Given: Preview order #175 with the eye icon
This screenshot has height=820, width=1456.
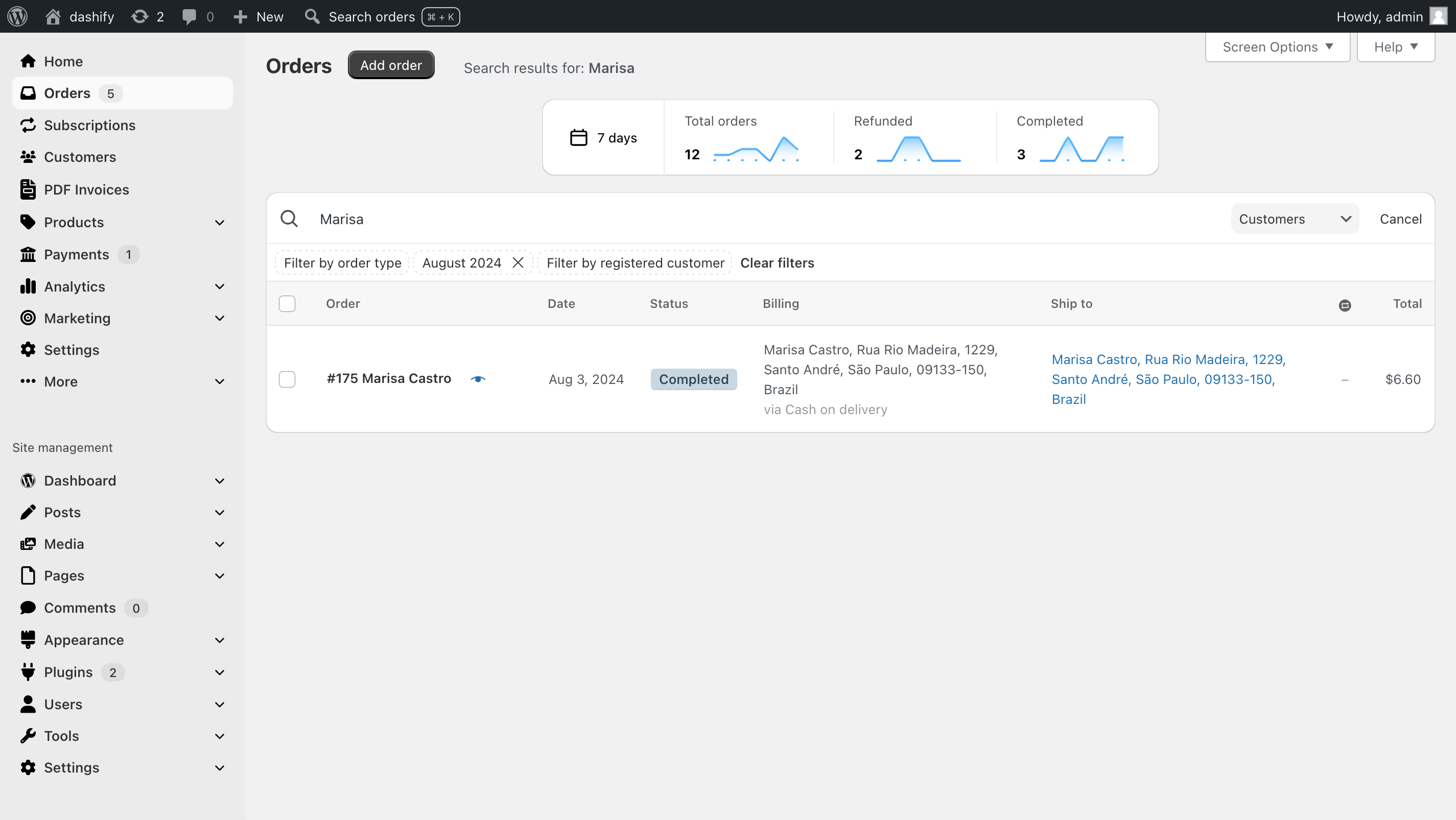Looking at the screenshot, I should coord(478,379).
